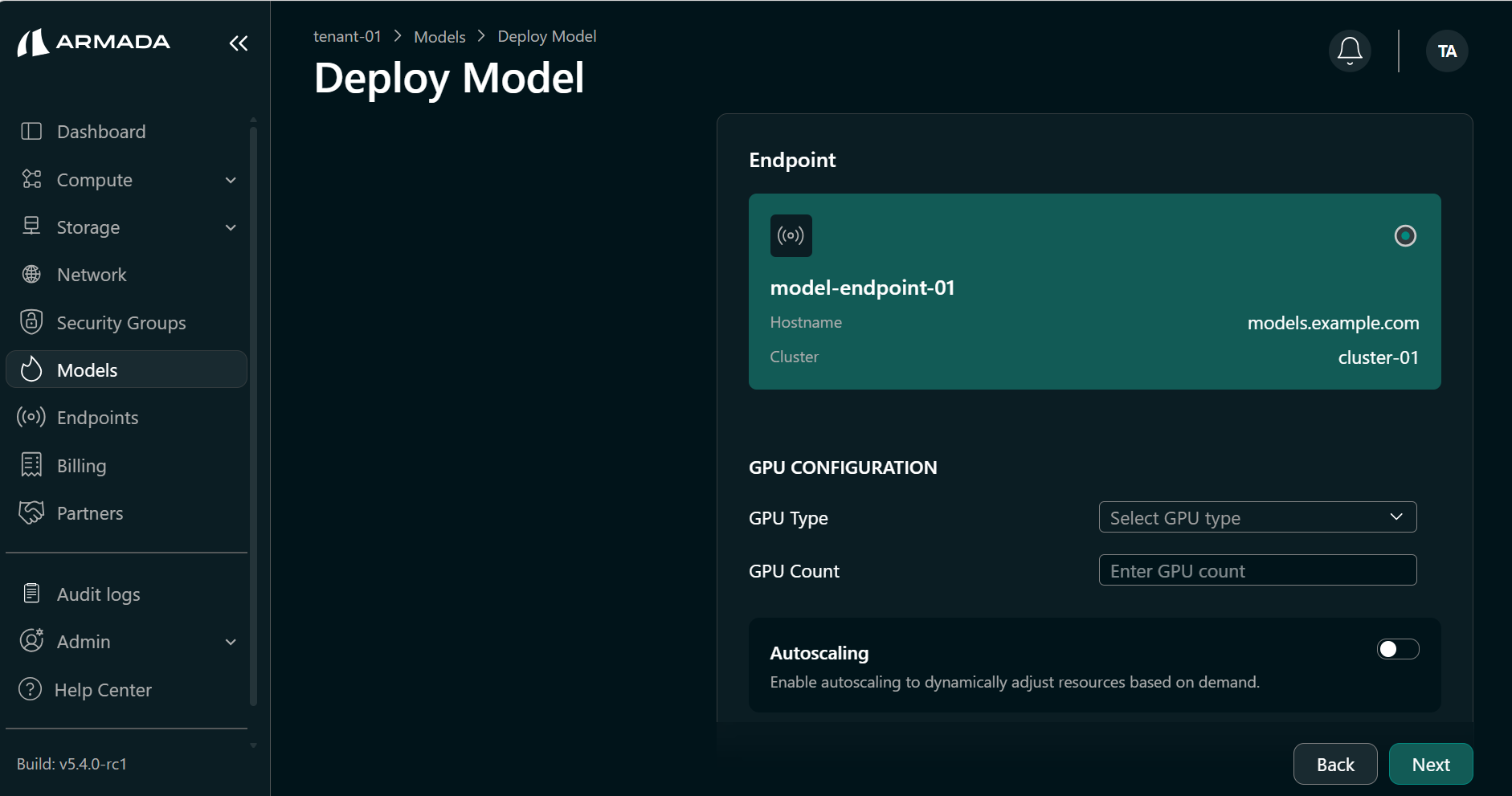Click the Dashboard panel icon
Image resolution: width=1512 pixels, height=796 pixels.
[x=31, y=131]
